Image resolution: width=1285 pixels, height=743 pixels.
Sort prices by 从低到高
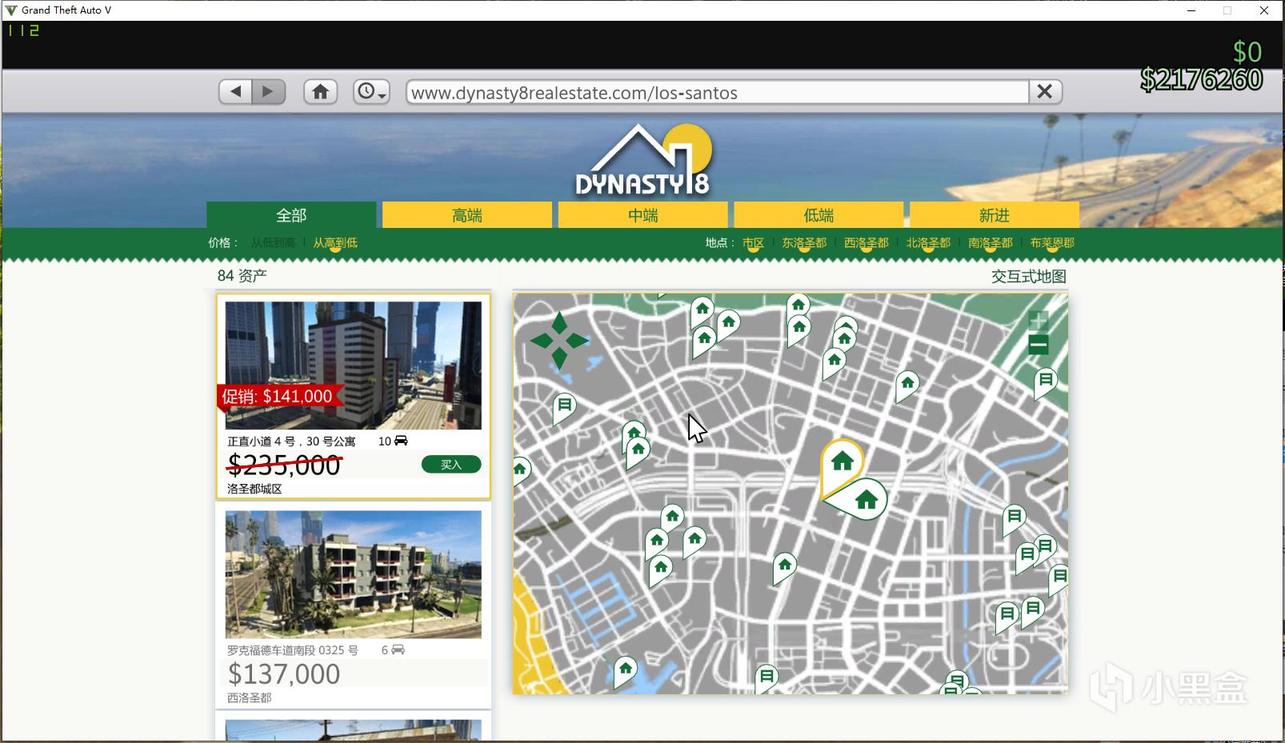pos(273,243)
